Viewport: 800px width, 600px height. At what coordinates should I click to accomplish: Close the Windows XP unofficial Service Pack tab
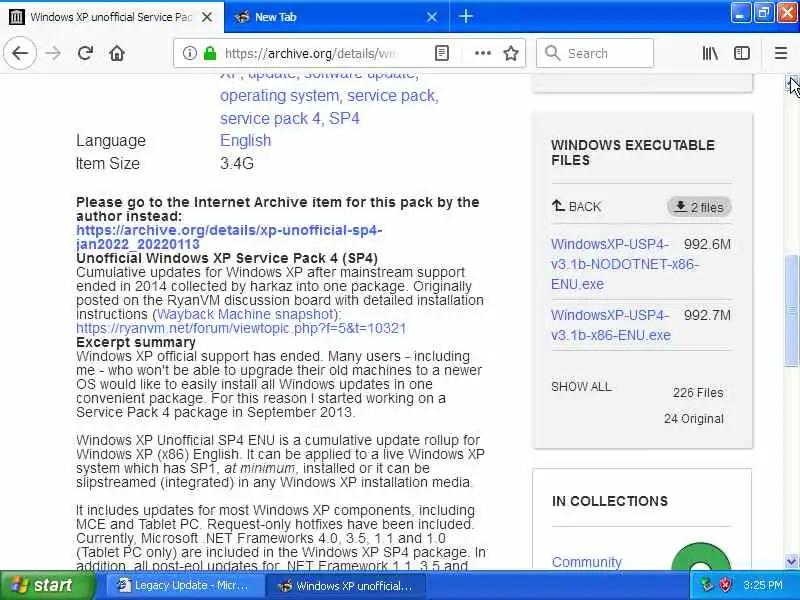tap(207, 17)
